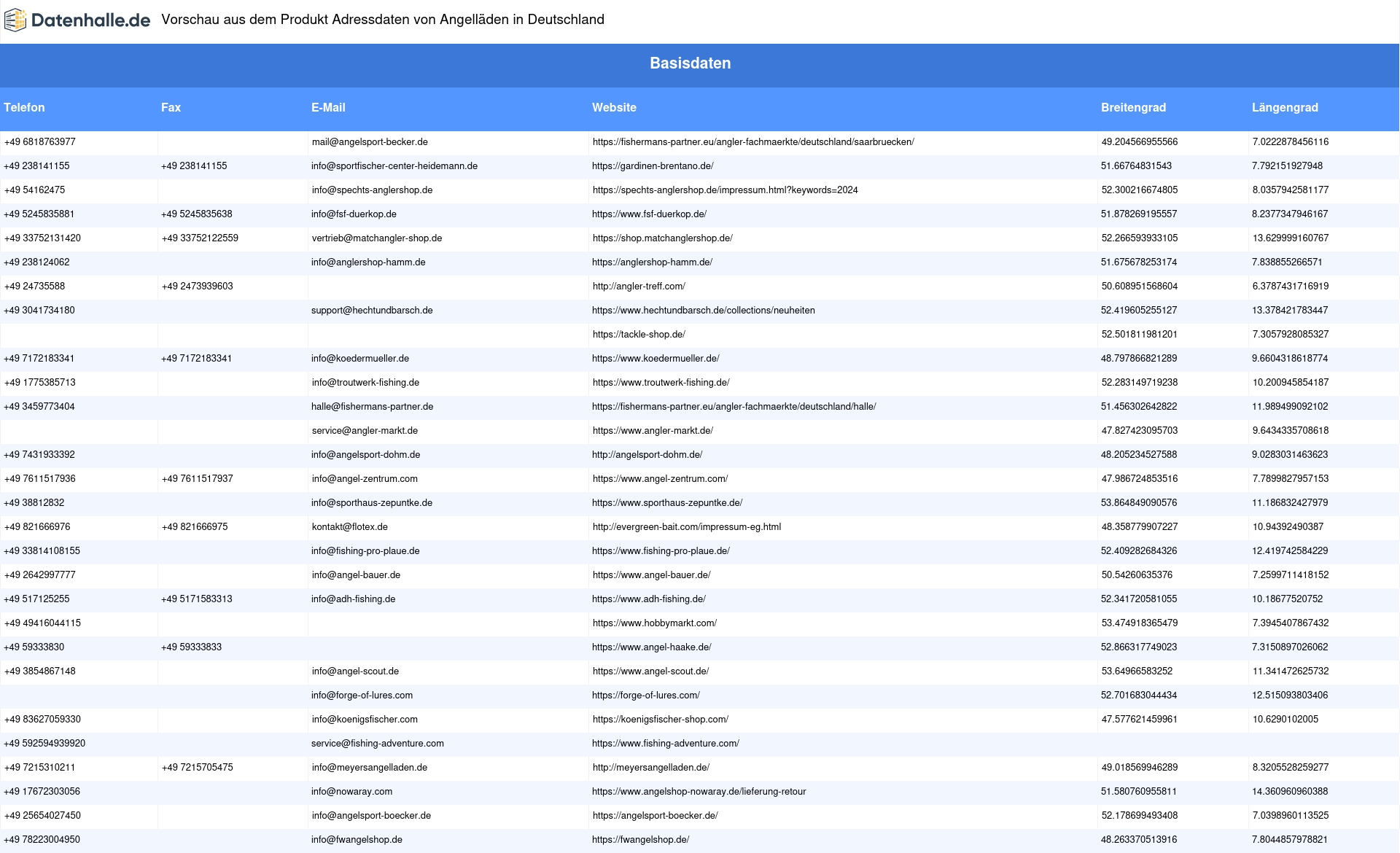This screenshot has width=1400, height=853.
Task: Click the Fax column header
Action: point(171,107)
